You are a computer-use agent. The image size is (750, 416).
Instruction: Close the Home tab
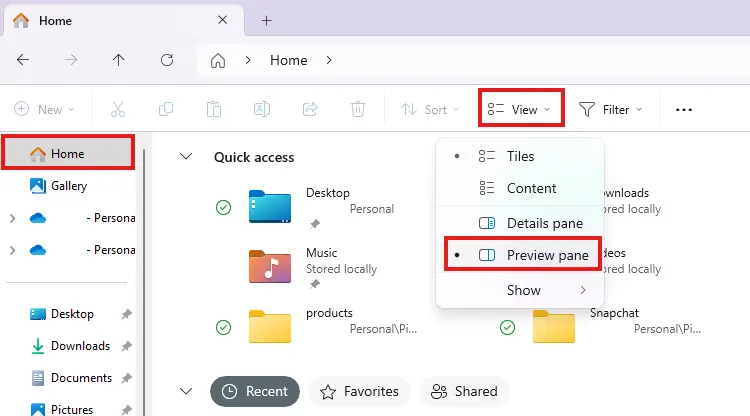(x=222, y=20)
